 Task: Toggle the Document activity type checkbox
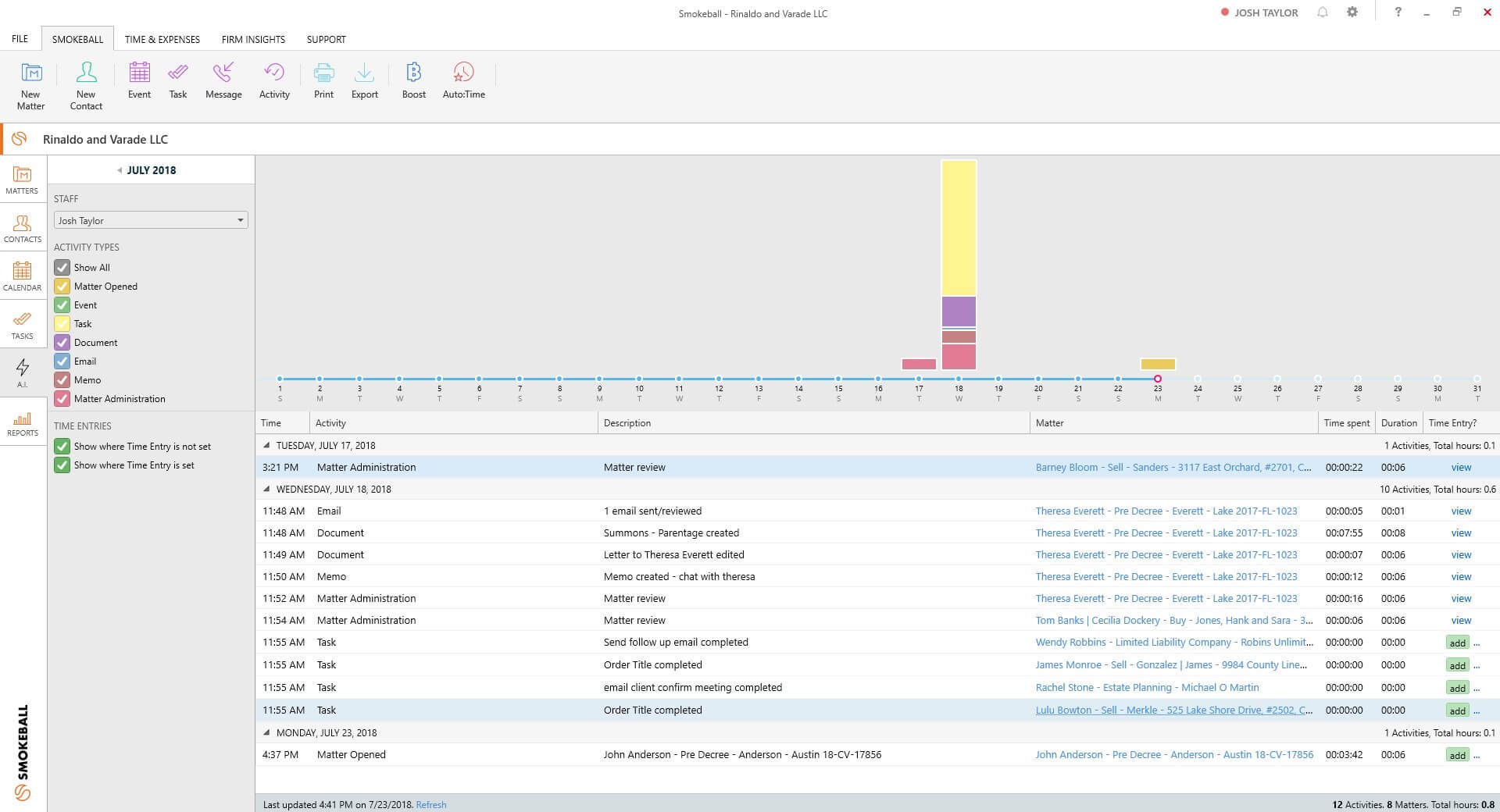(62, 342)
